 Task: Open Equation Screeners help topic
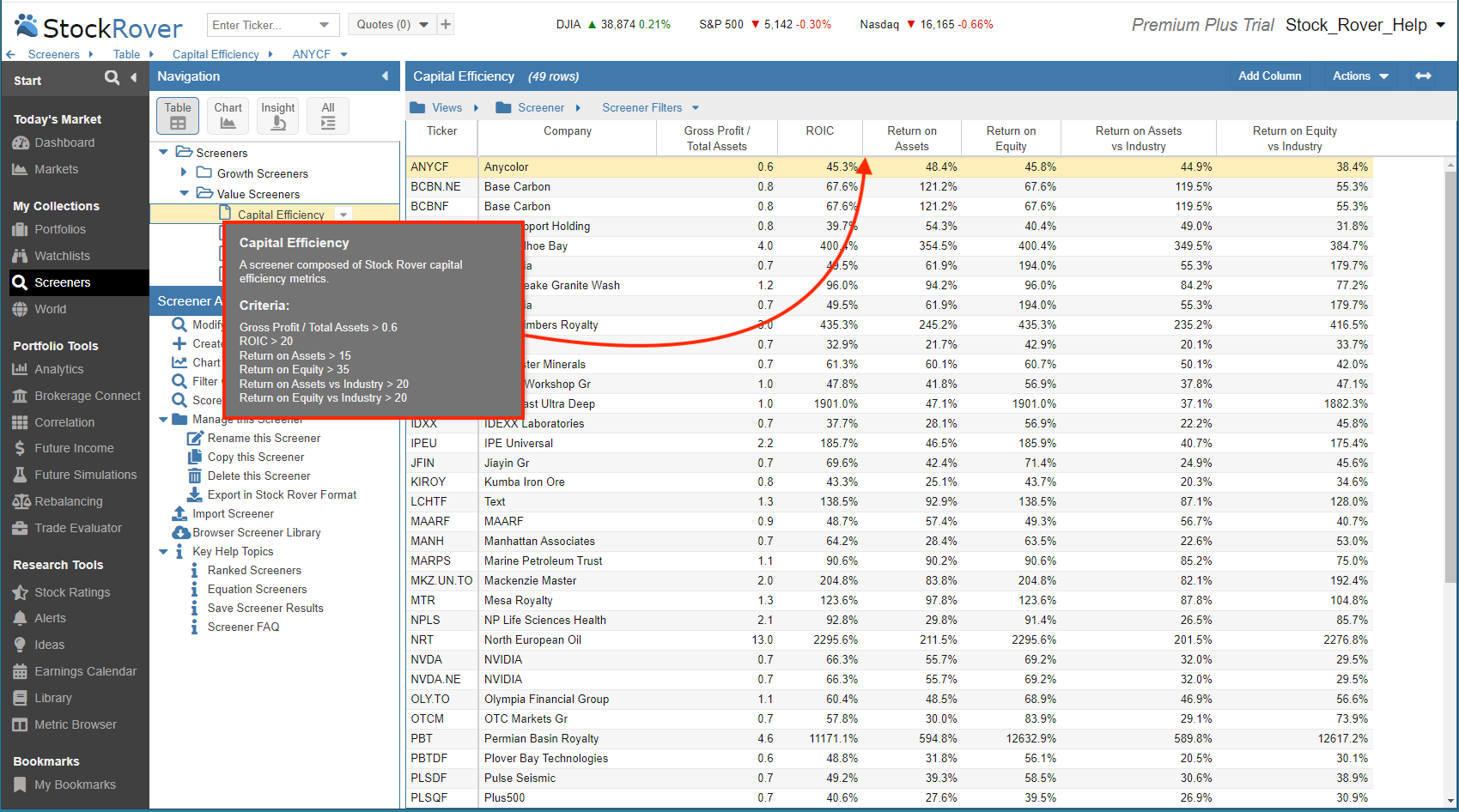(x=257, y=589)
